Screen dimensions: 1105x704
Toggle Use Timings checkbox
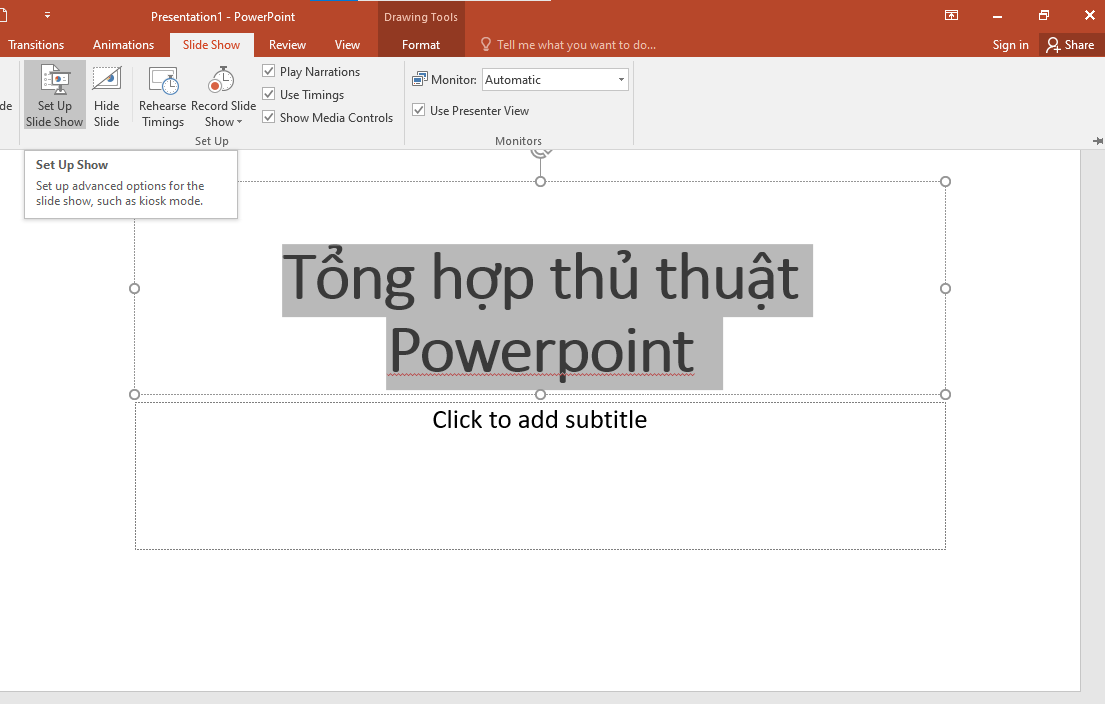pyautogui.click(x=268, y=94)
